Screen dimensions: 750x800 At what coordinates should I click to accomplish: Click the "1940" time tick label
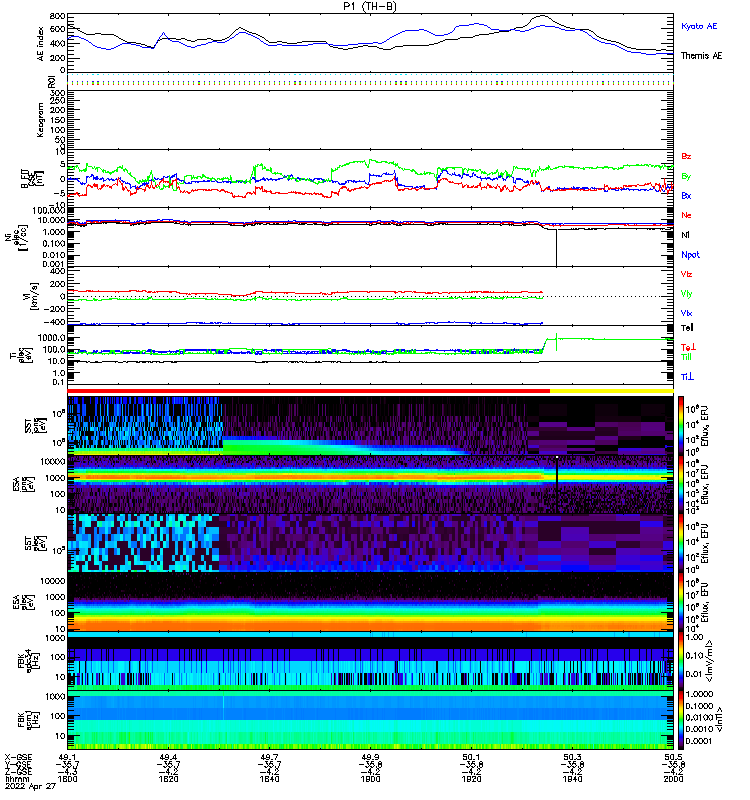coord(572,779)
